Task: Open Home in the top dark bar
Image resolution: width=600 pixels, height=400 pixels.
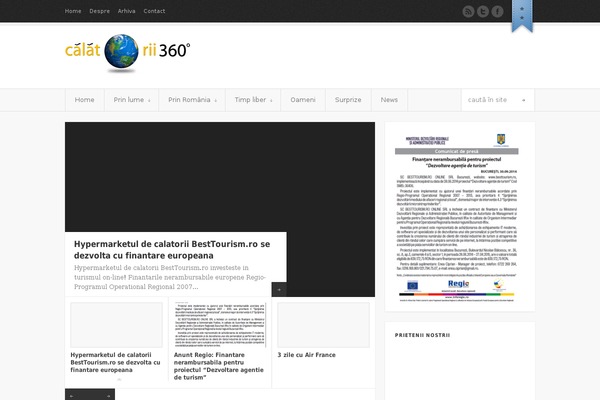Action: point(73,11)
